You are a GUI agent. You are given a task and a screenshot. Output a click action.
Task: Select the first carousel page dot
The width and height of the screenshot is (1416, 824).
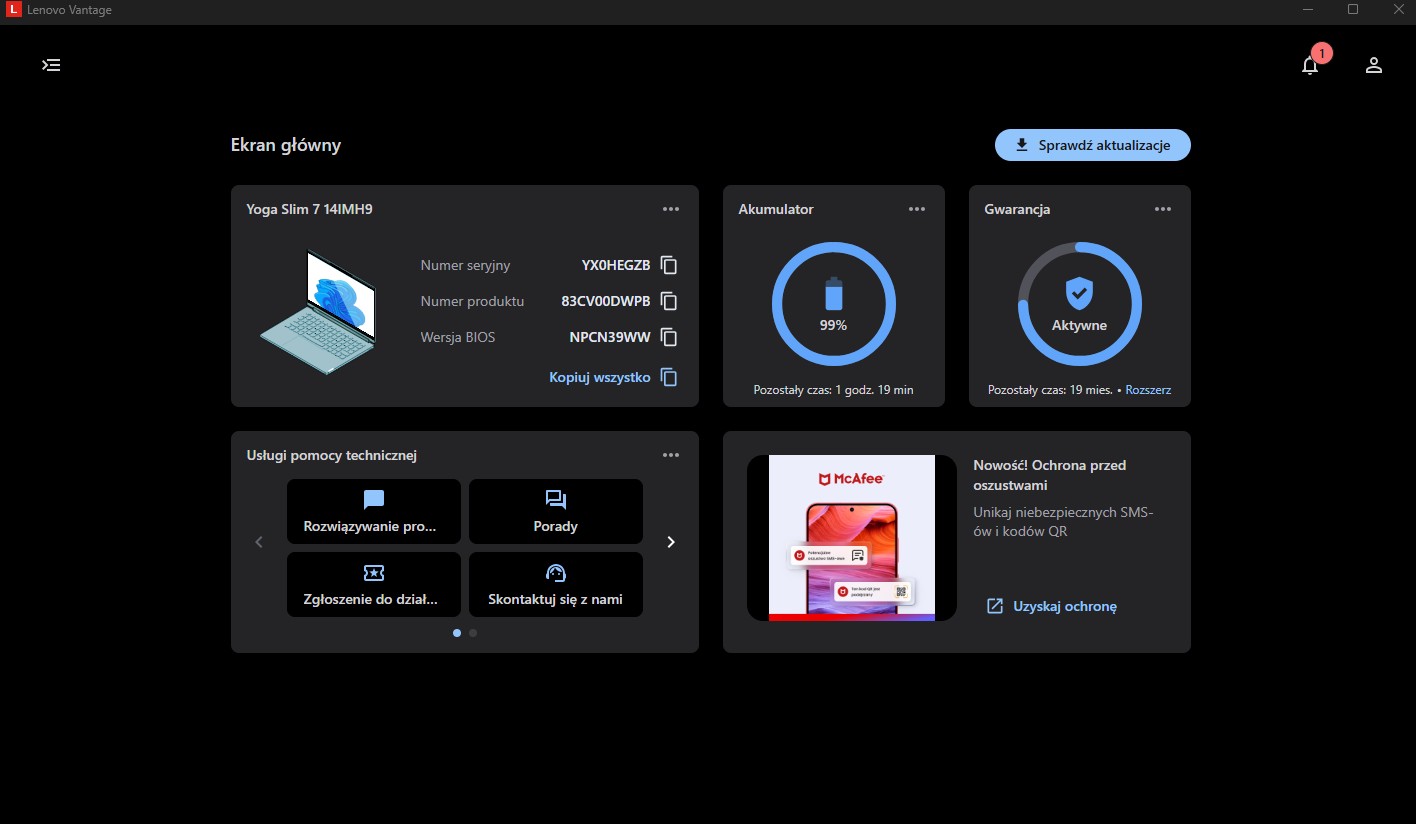457,633
